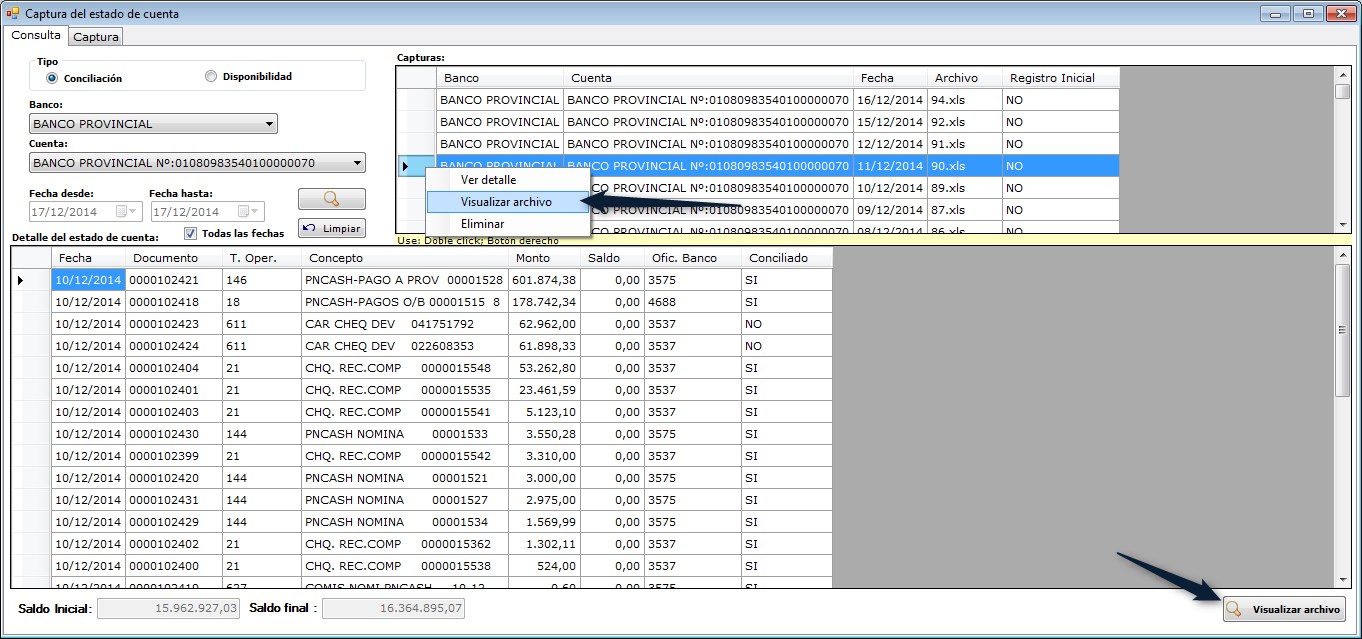The image size is (1362, 639).
Task: Switch to the Captura tab
Action: pyautogui.click(x=96, y=37)
